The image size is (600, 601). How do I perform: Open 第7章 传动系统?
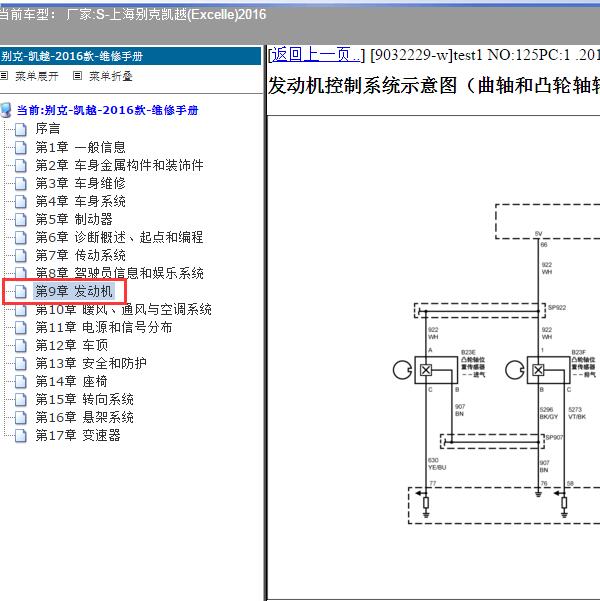coord(81,255)
